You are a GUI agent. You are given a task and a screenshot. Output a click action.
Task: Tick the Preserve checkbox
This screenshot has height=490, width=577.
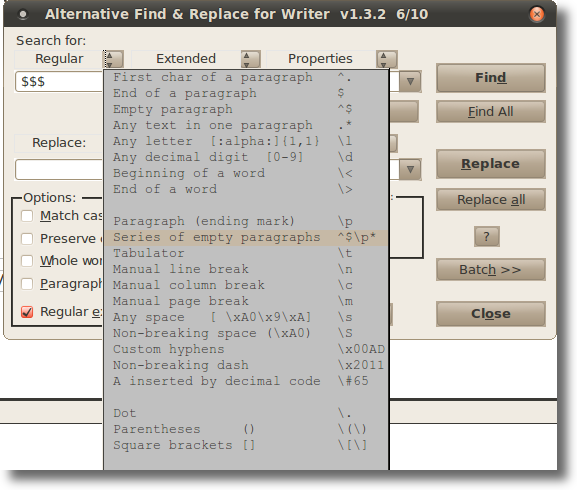pos(27,239)
